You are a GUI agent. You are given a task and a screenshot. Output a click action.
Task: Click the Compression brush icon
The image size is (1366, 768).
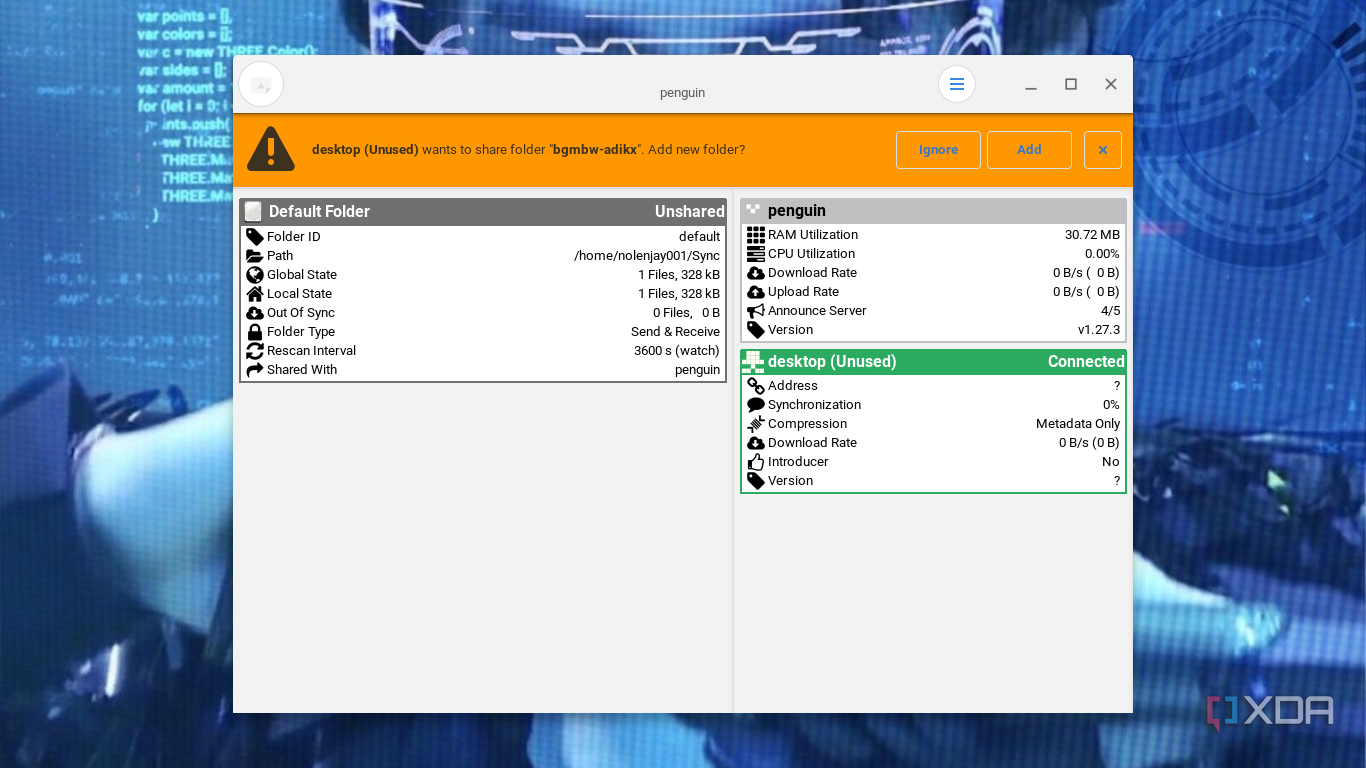(x=756, y=423)
